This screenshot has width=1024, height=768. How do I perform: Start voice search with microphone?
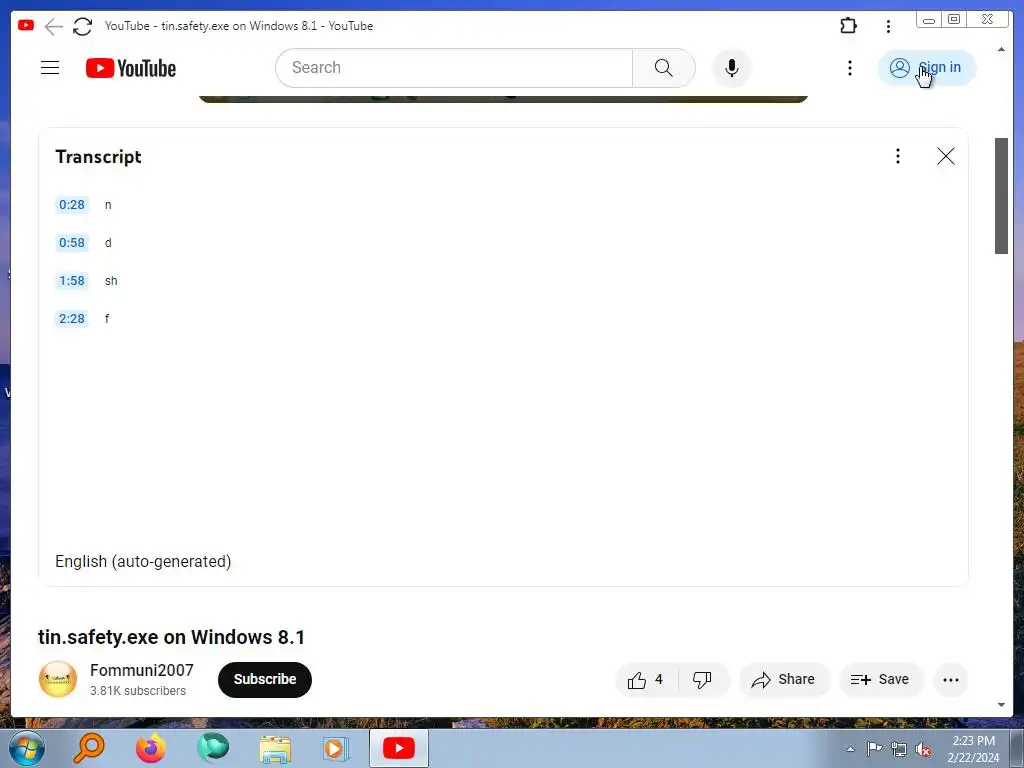732,68
